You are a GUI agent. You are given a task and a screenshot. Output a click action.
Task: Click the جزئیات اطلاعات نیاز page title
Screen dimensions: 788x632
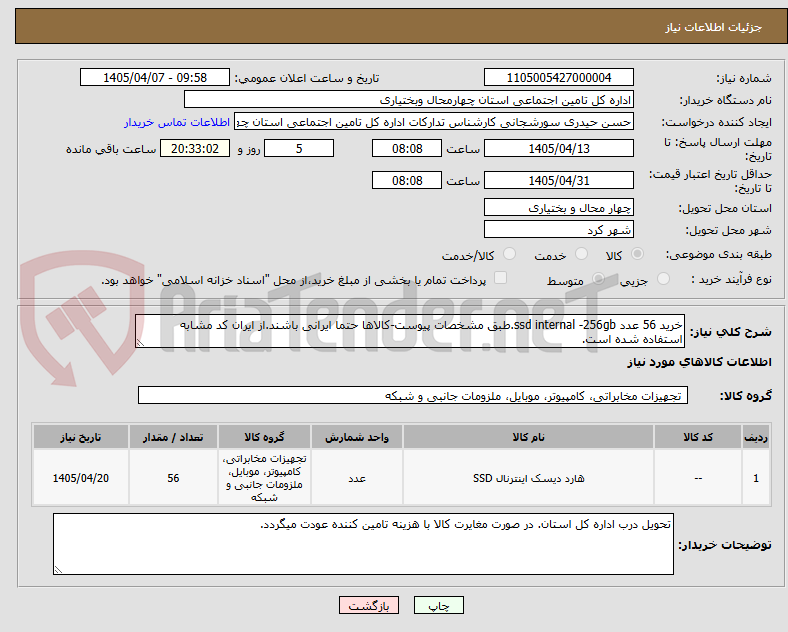714,27
